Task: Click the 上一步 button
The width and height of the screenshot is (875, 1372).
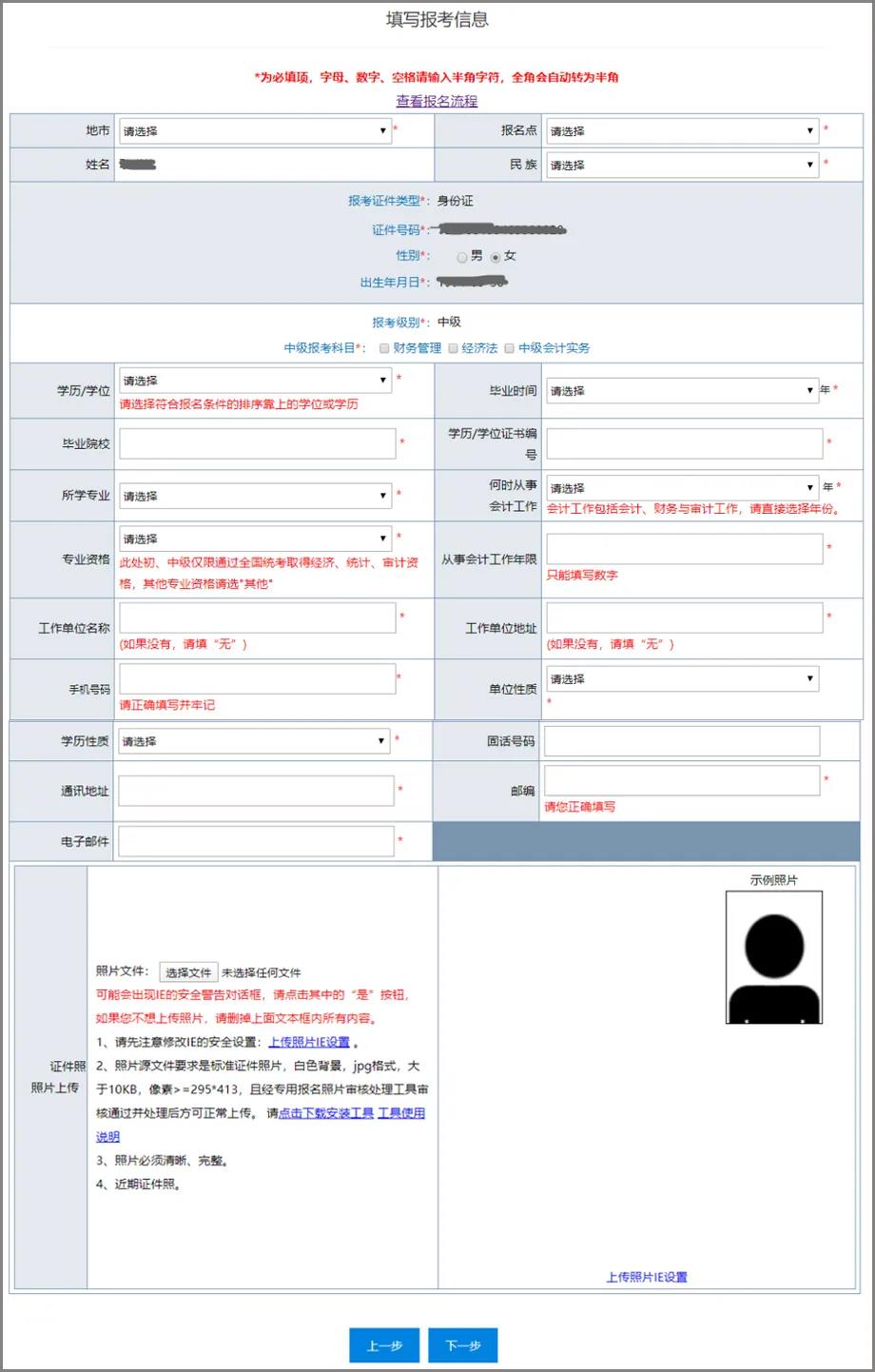Action: tap(385, 1345)
